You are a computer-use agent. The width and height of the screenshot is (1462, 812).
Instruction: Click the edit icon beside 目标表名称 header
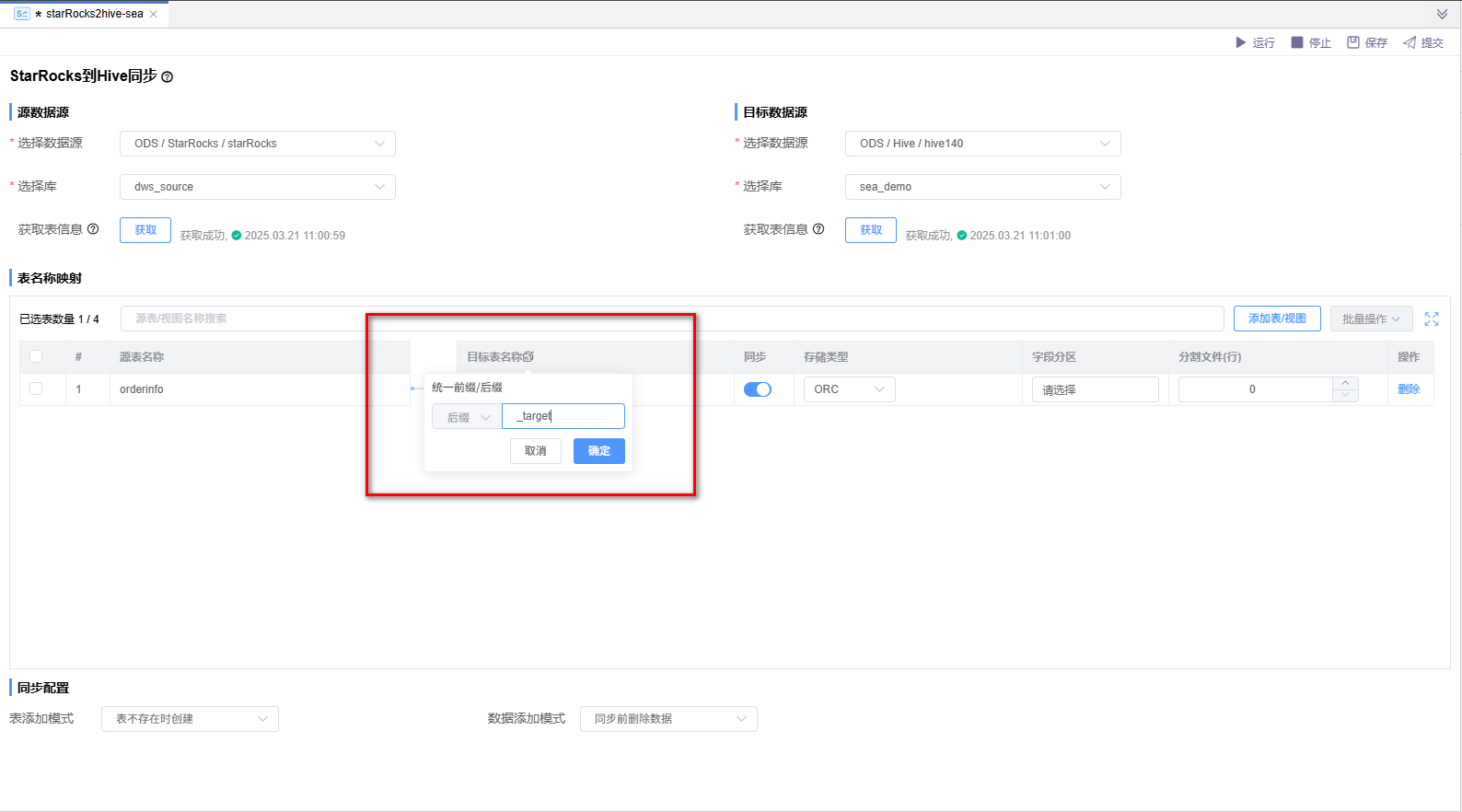pyautogui.click(x=528, y=356)
